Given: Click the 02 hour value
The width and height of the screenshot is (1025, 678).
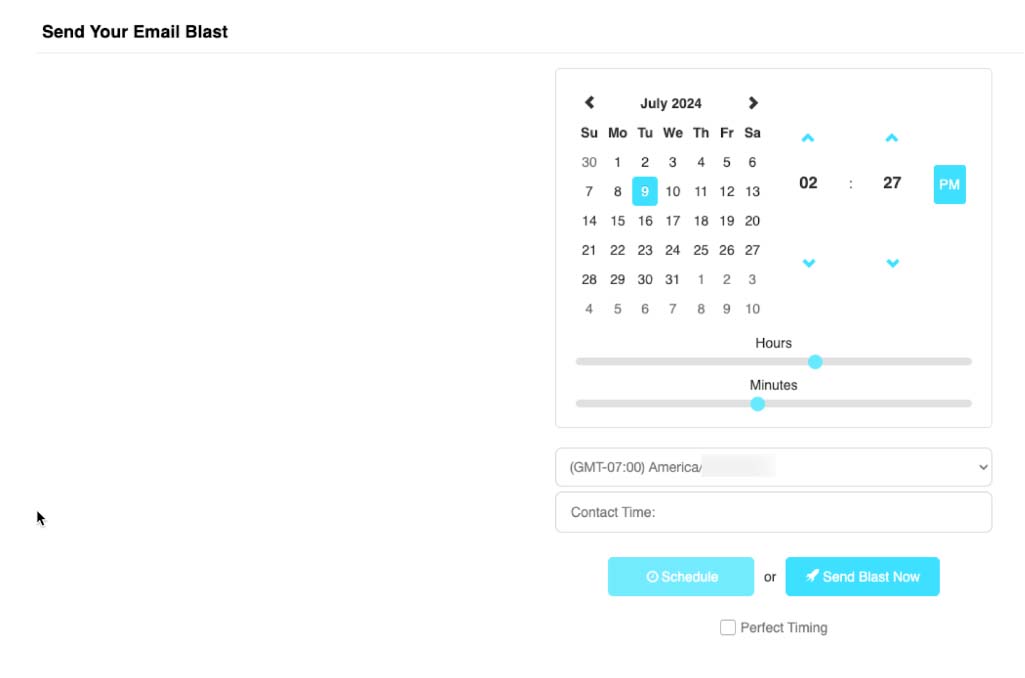Looking at the screenshot, I should (x=808, y=183).
